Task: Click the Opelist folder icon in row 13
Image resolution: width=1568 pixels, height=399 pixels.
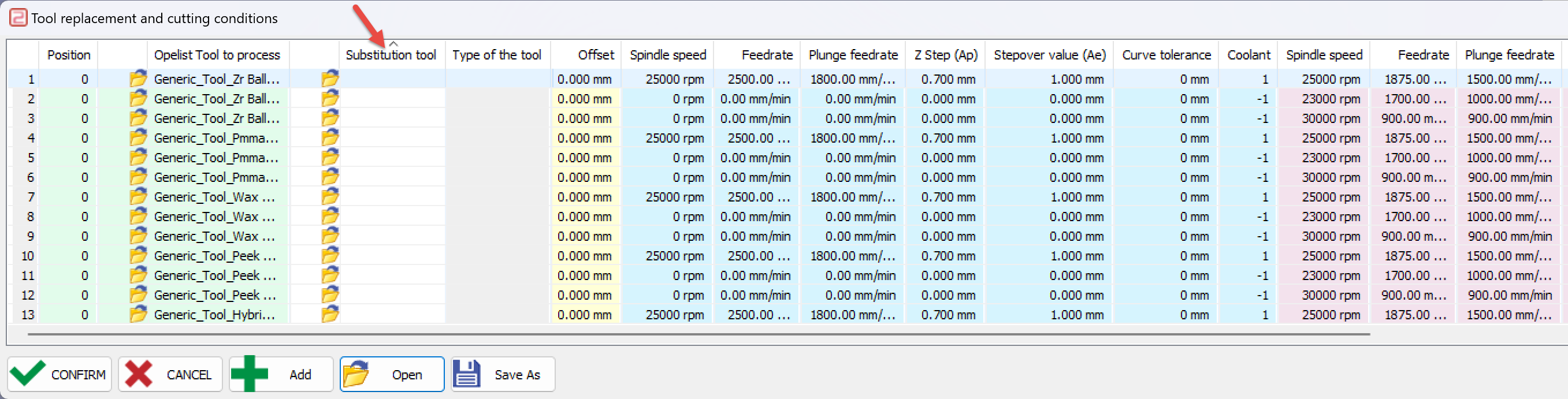Action: click(138, 315)
